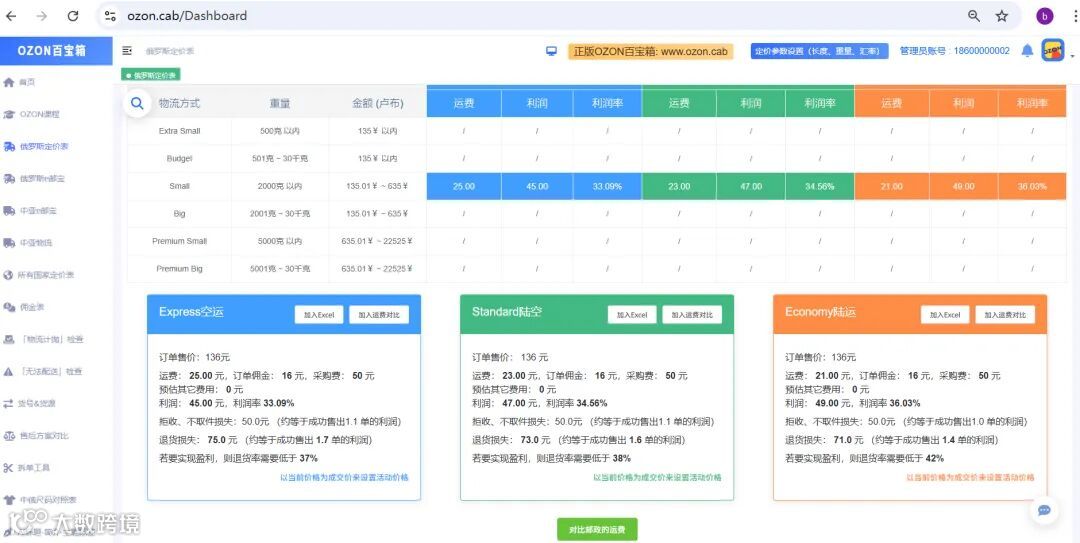Select the 俄罗斯定价表 green tab
This screenshot has width=1080, height=543.
tap(151, 75)
